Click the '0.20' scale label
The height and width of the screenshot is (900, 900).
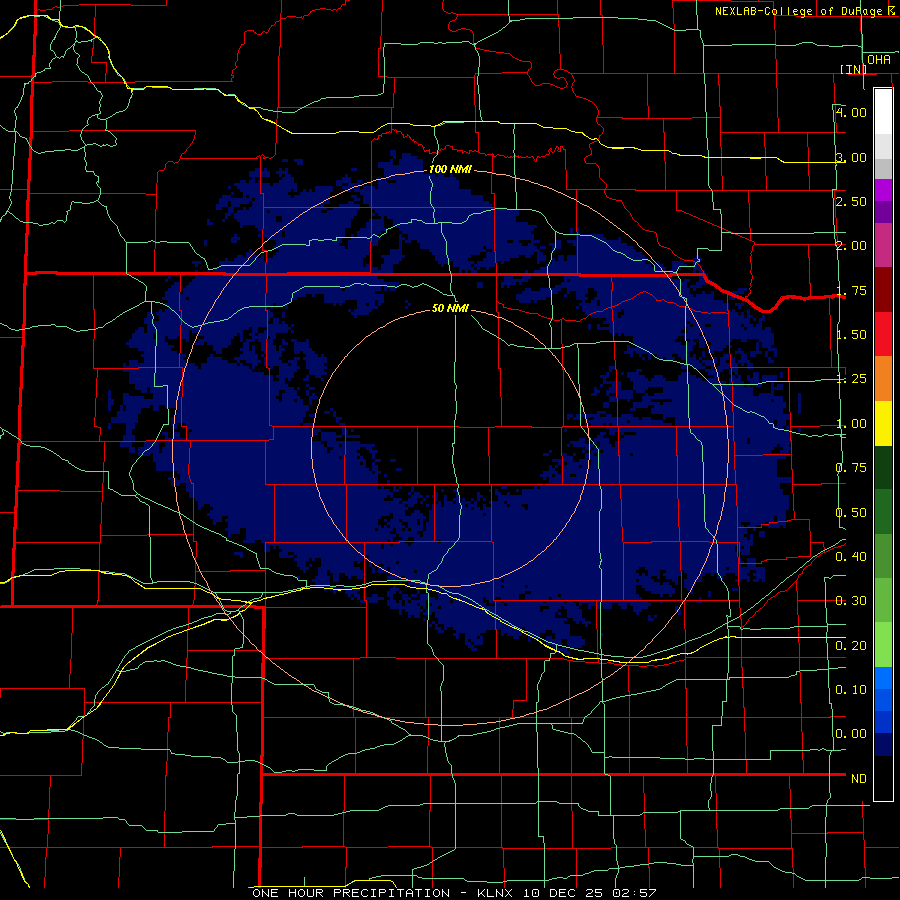[x=851, y=646]
